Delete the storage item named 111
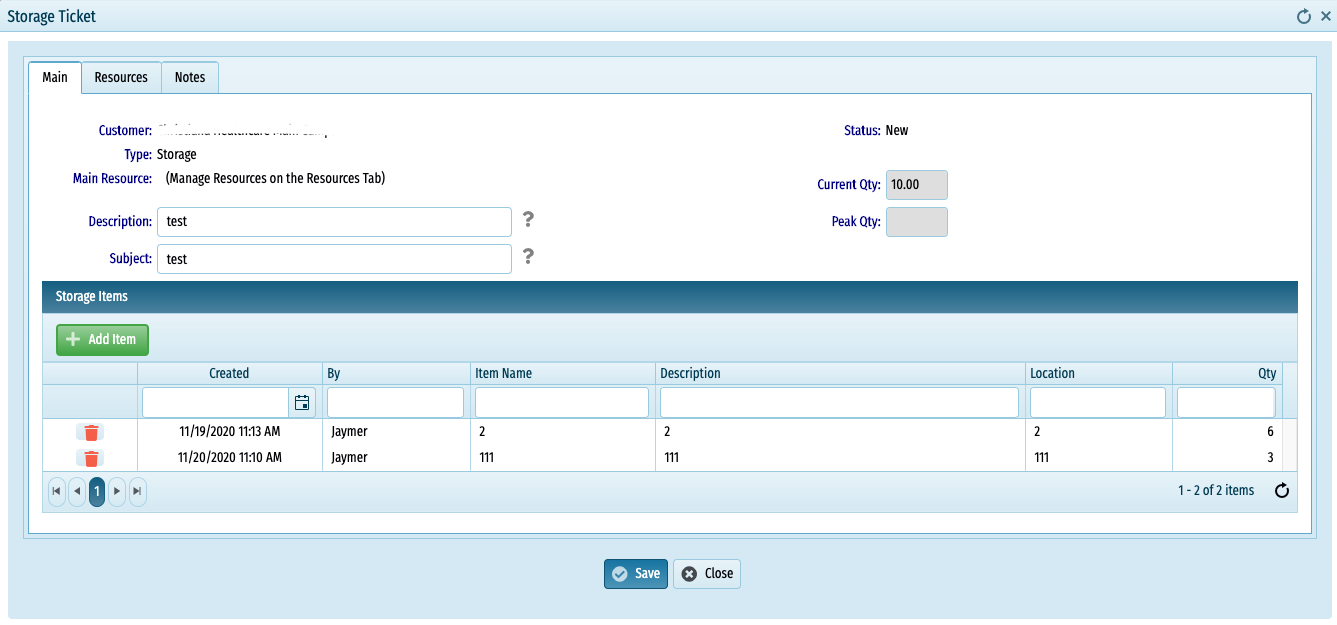1337x625 pixels. pos(91,458)
